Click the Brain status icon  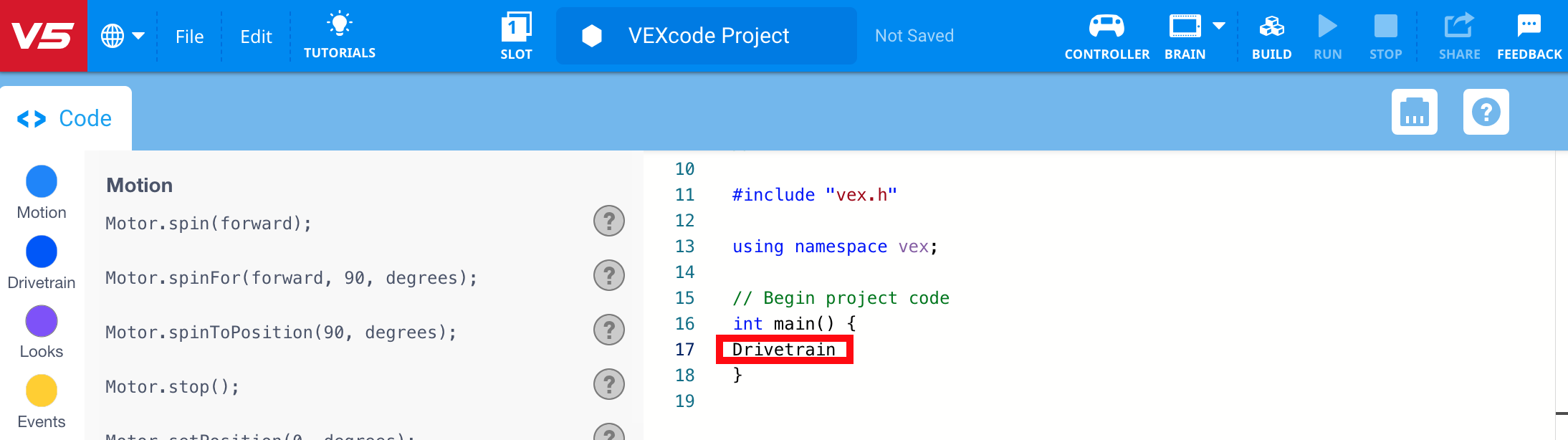point(1185,27)
